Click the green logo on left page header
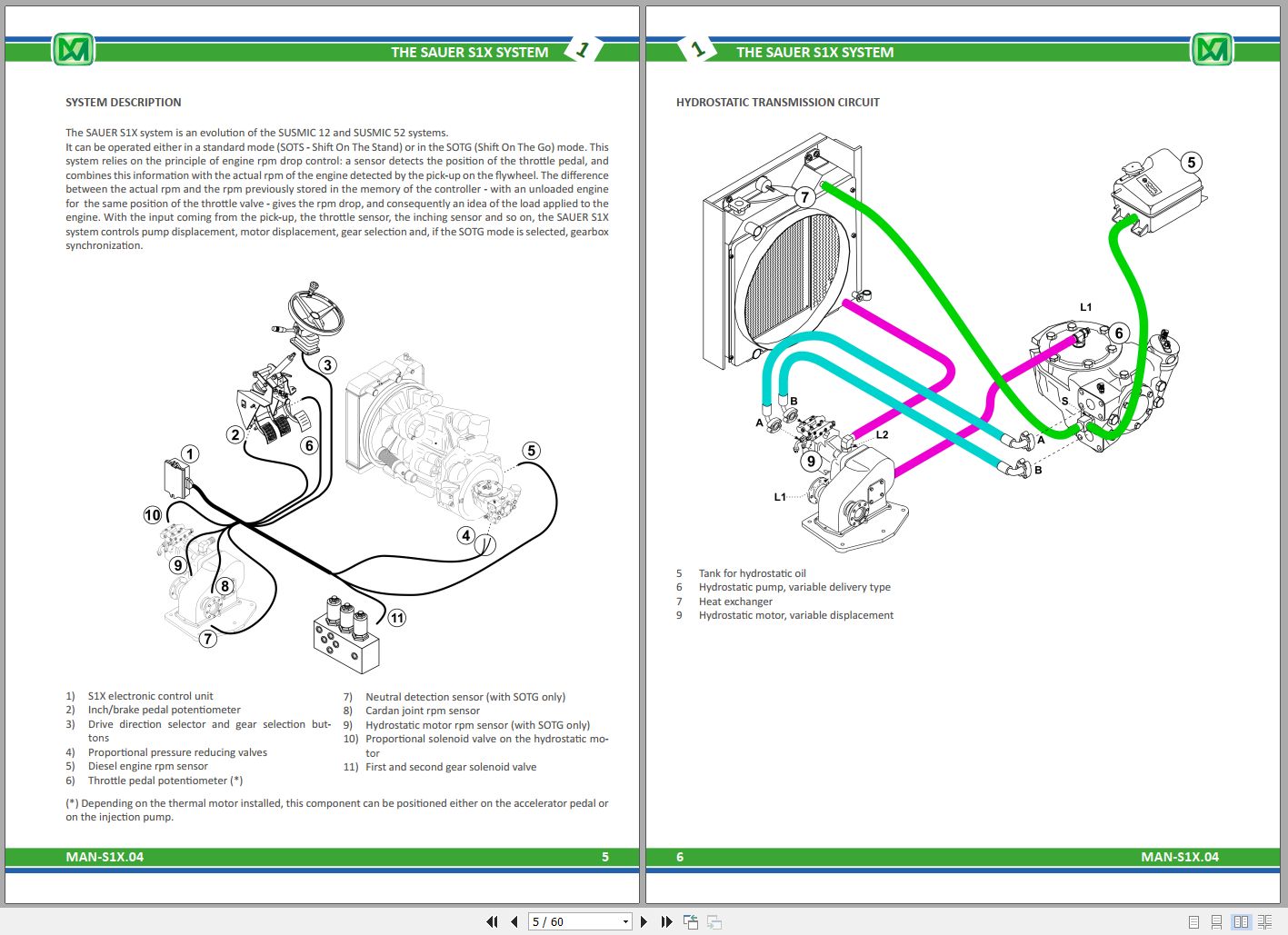This screenshot has width=1288, height=935. 73,50
